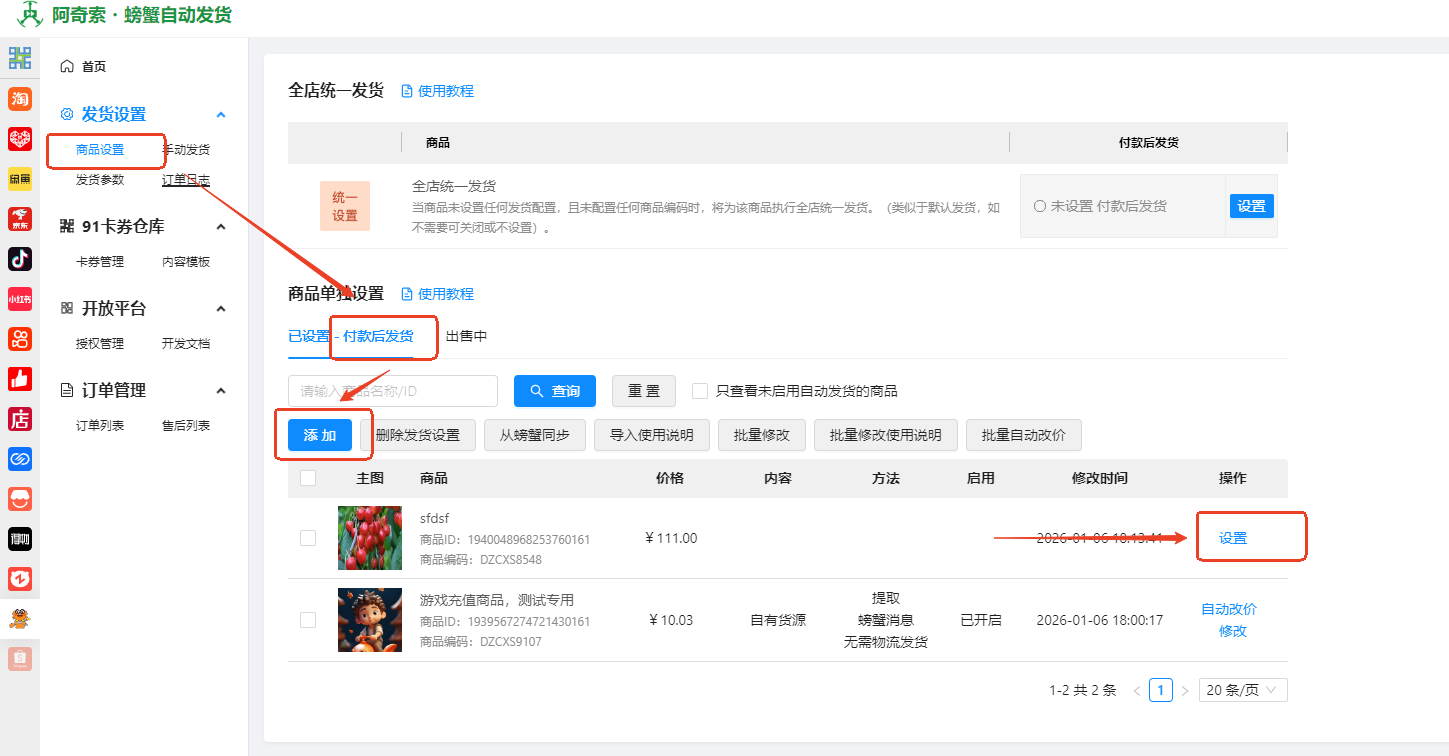Open the Douyin music-note platform icon
1449x756 pixels.
pyautogui.click(x=20, y=259)
